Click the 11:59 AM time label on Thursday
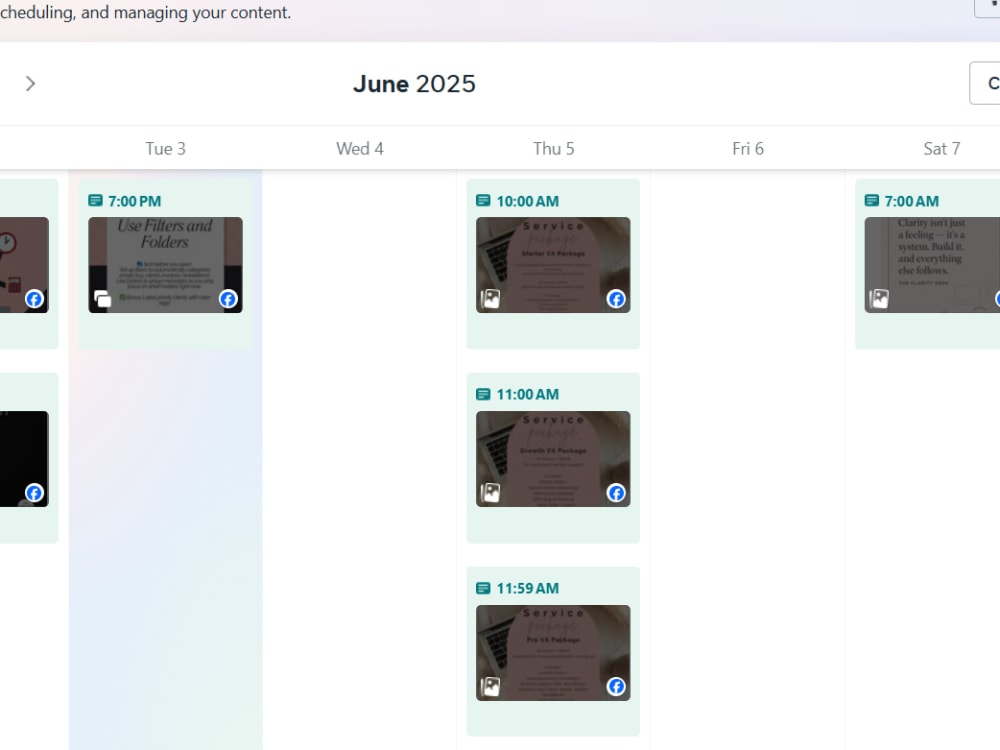The image size is (1000, 750). click(527, 588)
